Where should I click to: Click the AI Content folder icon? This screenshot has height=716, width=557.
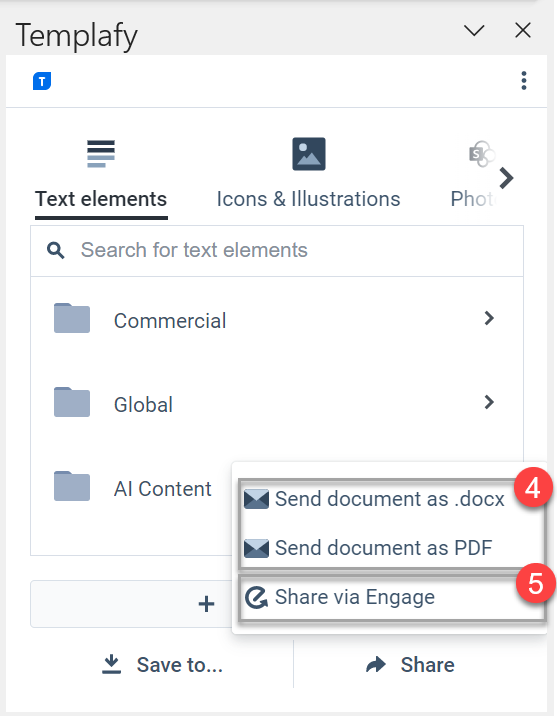(72, 486)
